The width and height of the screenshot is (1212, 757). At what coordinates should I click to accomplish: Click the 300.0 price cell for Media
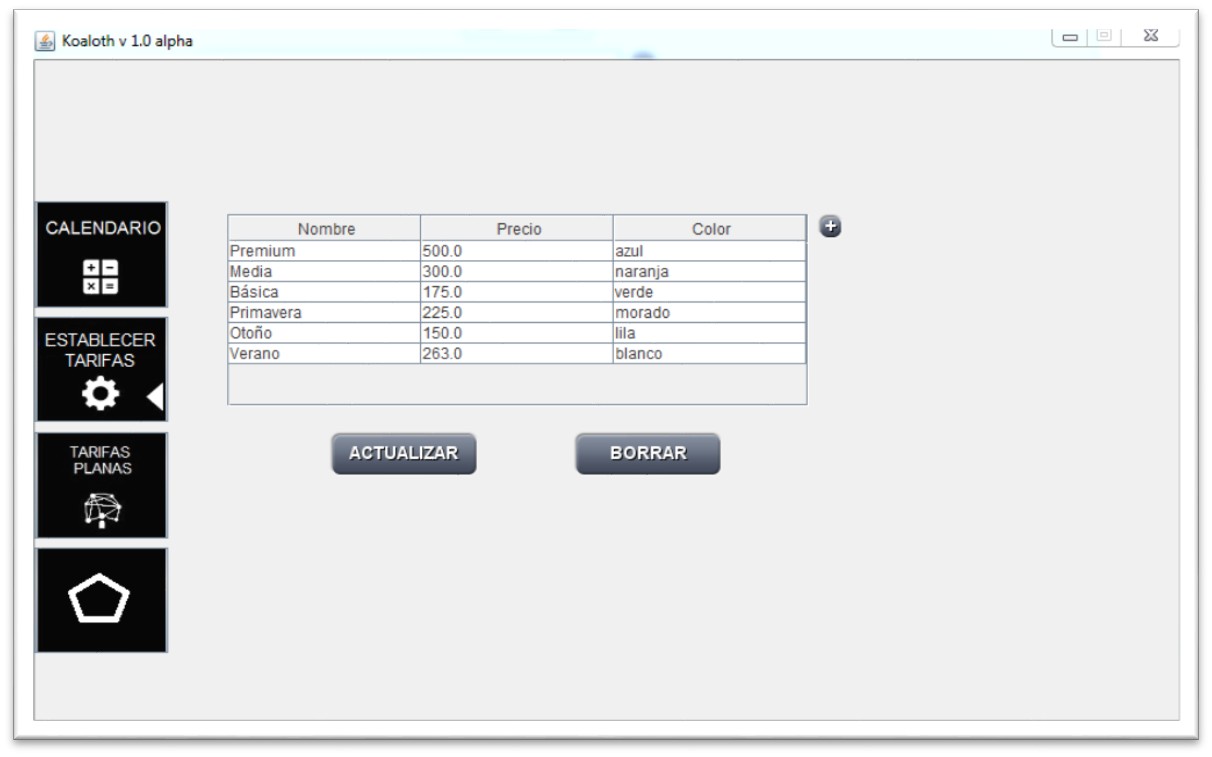pyautogui.click(x=516, y=271)
